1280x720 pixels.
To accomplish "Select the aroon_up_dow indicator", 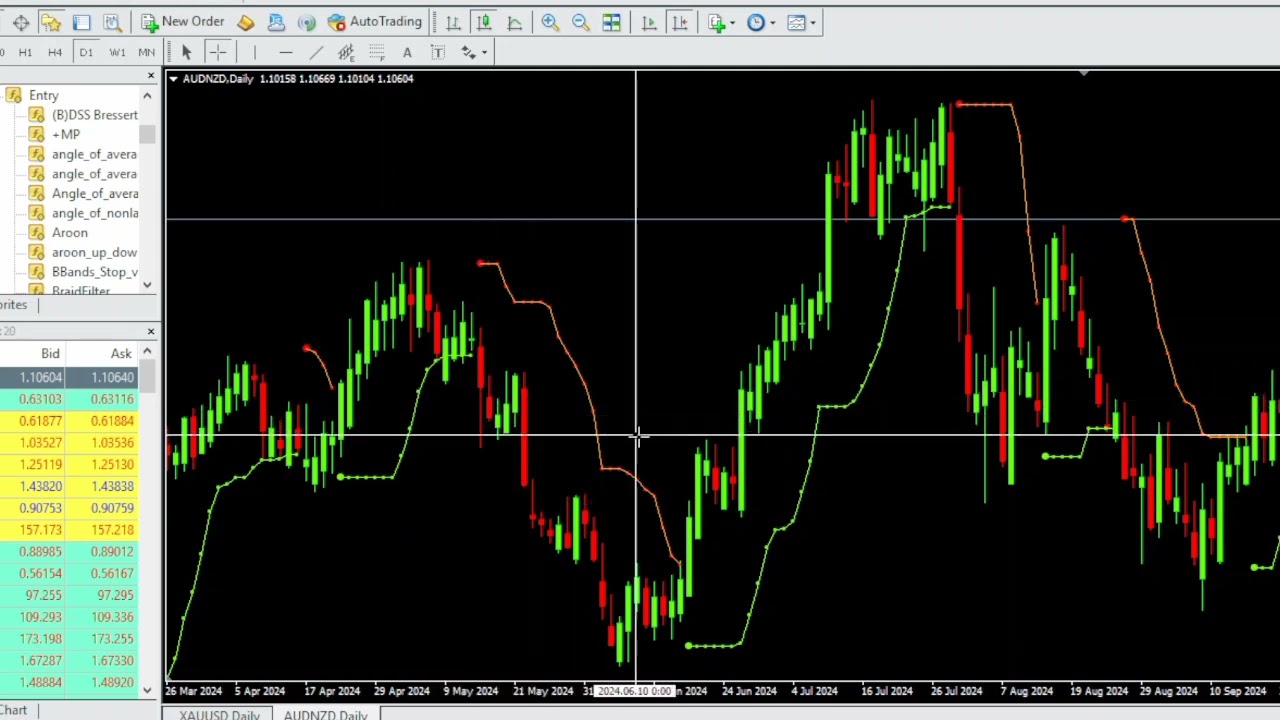I will coord(94,252).
